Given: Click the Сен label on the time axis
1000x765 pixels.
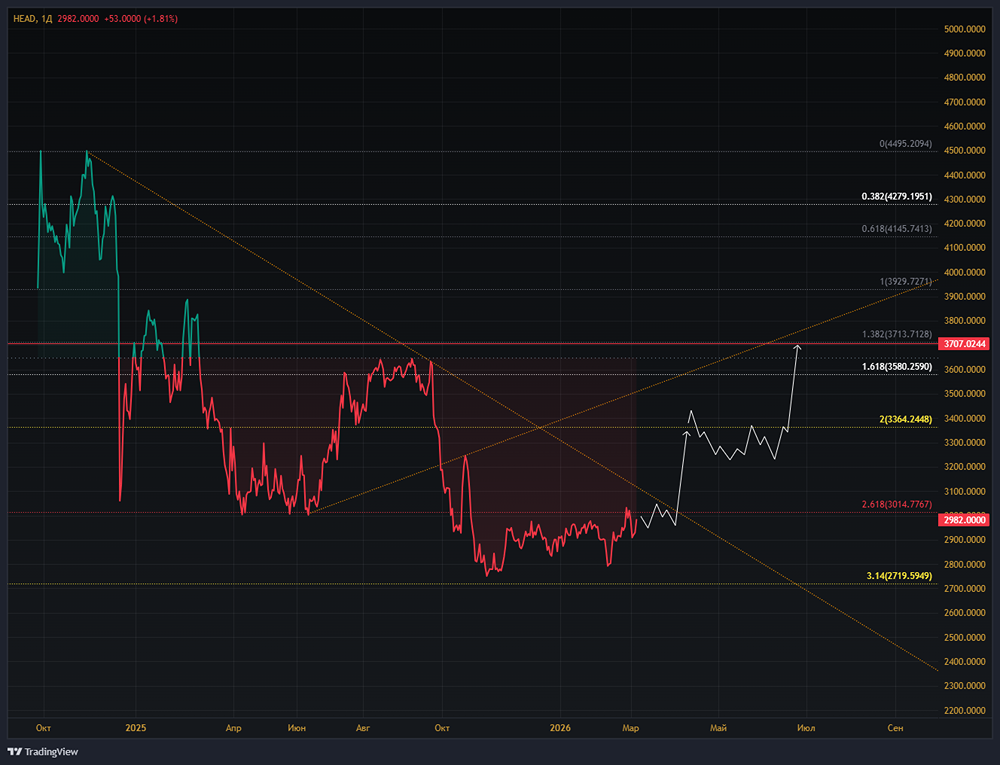Looking at the screenshot, I should (895, 728).
